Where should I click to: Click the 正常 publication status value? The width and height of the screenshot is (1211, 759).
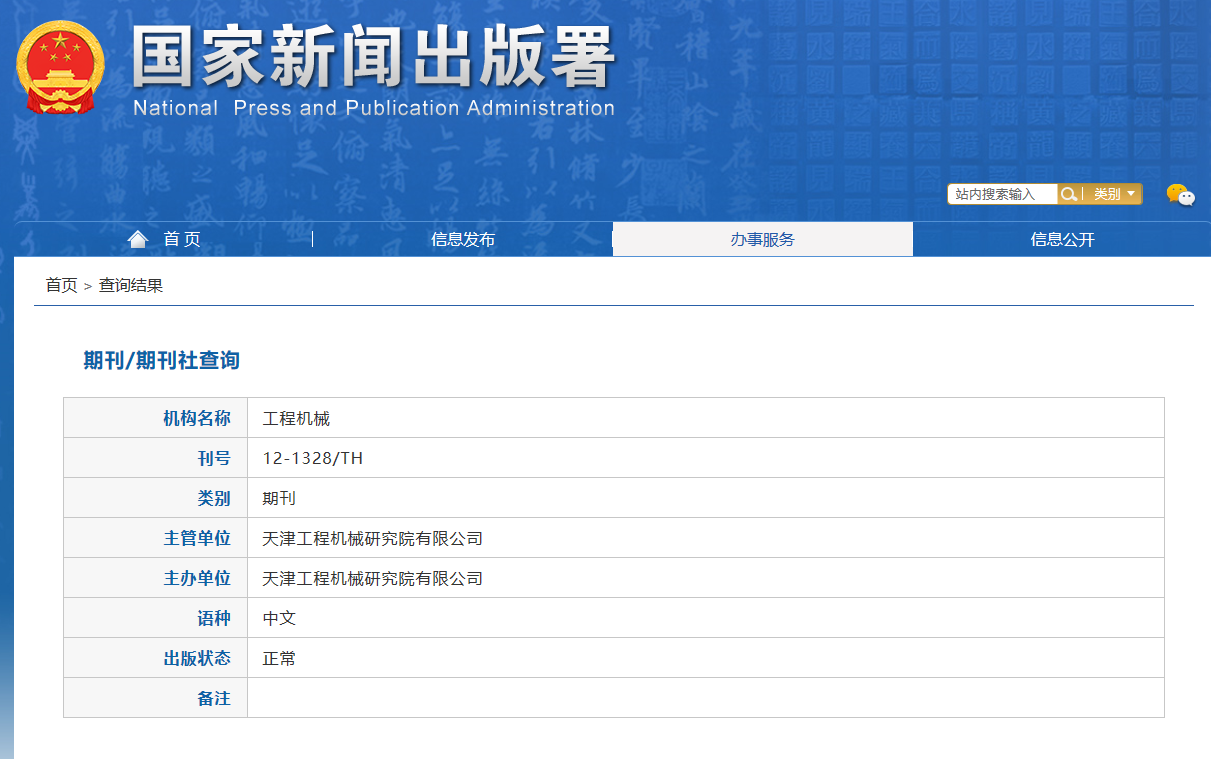tap(279, 658)
